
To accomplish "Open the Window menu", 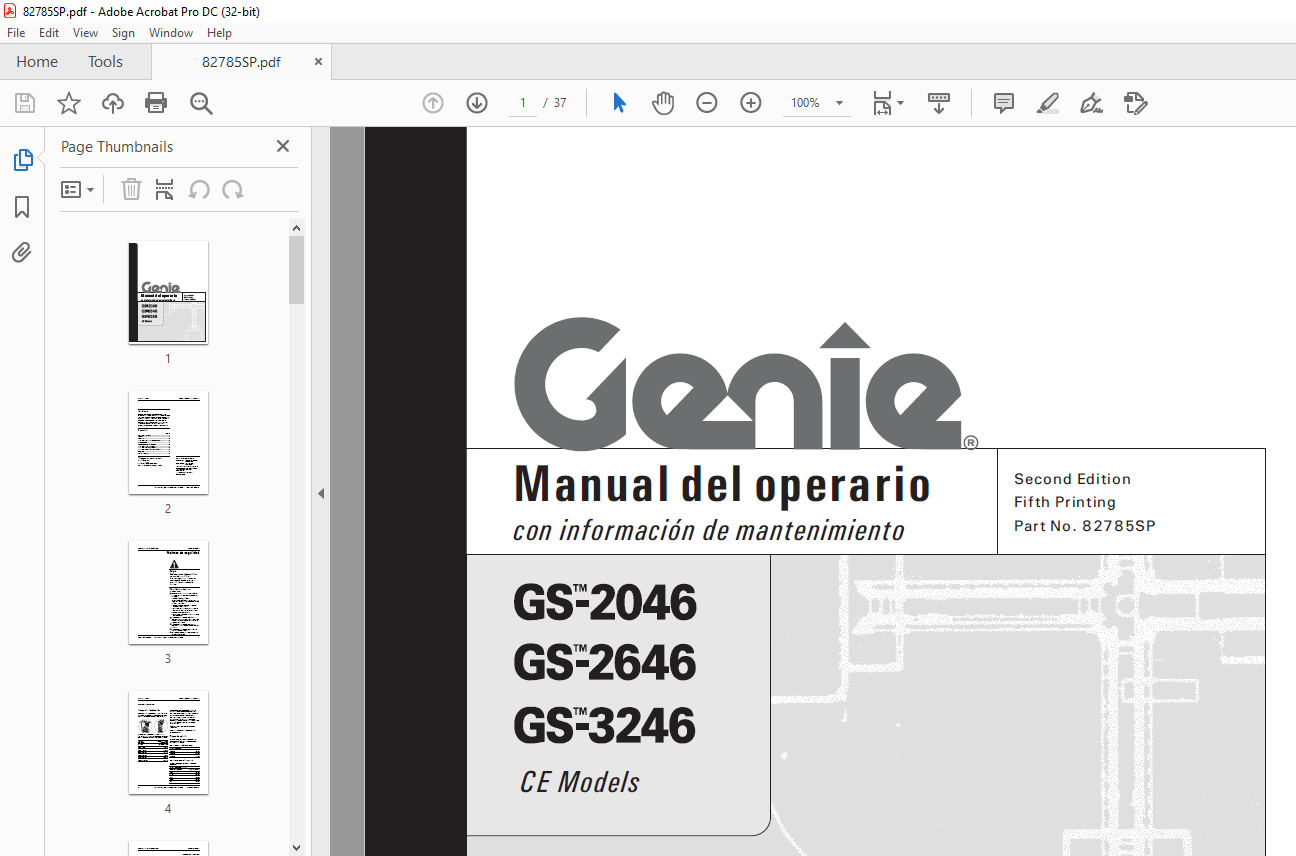I will 171,33.
